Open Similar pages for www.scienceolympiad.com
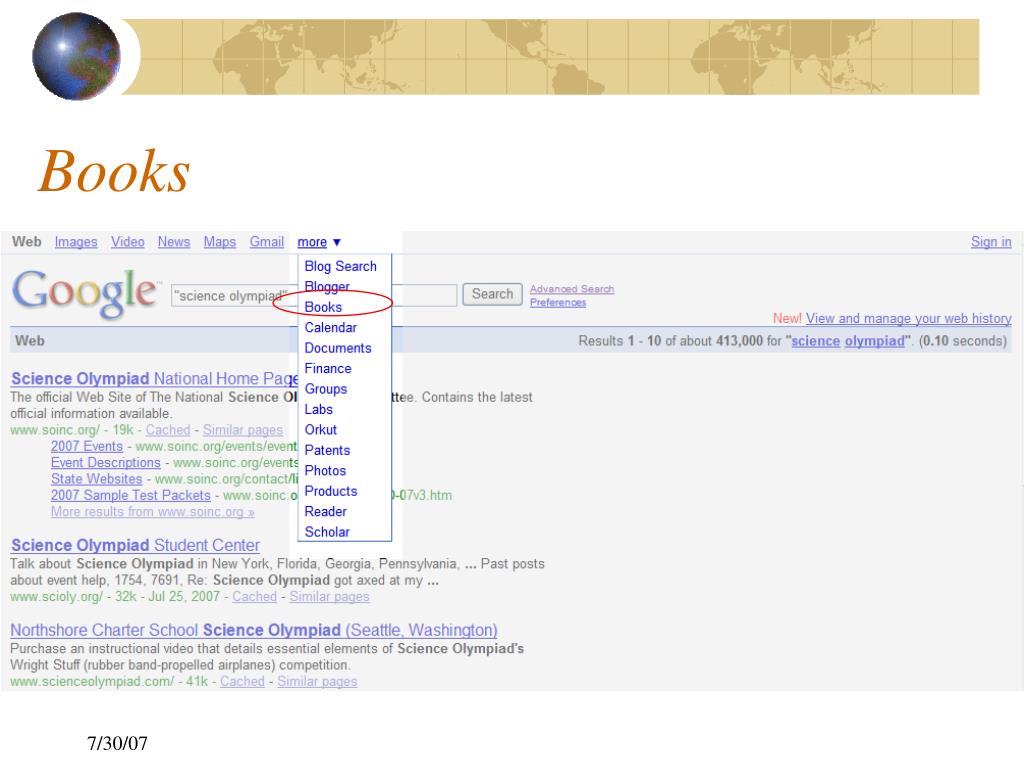The width and height of the screenshot is (1024, 768). pyautogui.click(x=317, y=681)
